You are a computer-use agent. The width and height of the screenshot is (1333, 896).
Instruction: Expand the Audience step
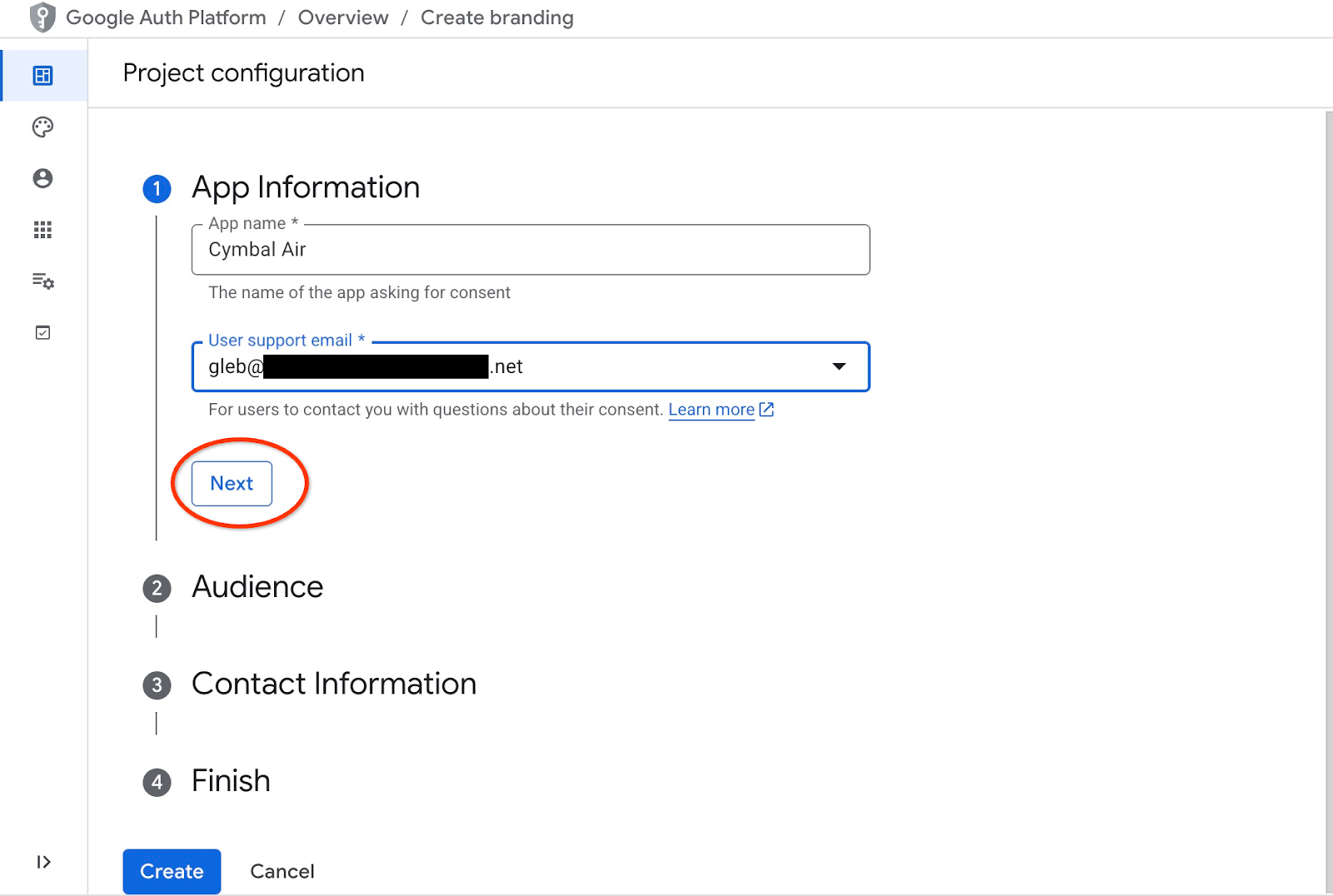point(257,587)
